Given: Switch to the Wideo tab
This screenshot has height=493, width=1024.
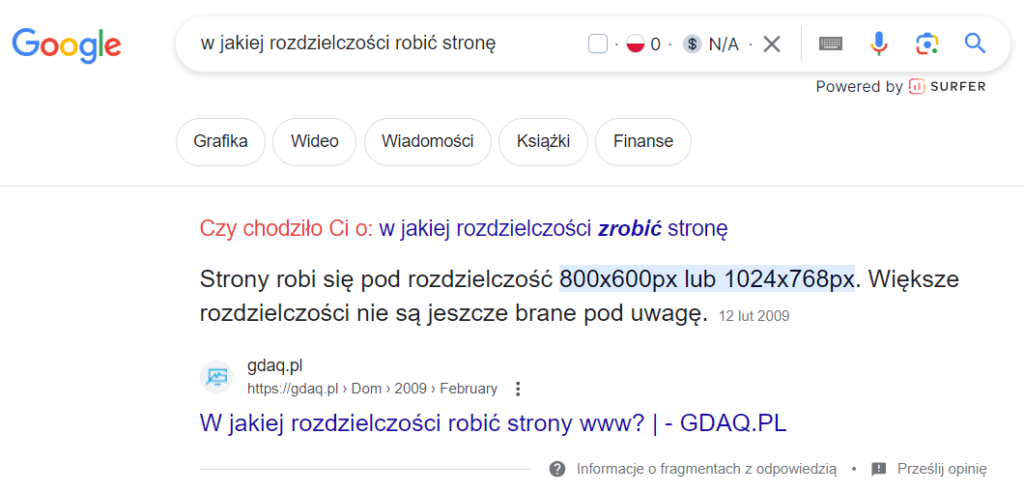Looking at the screenshot, I should [314, 141].
